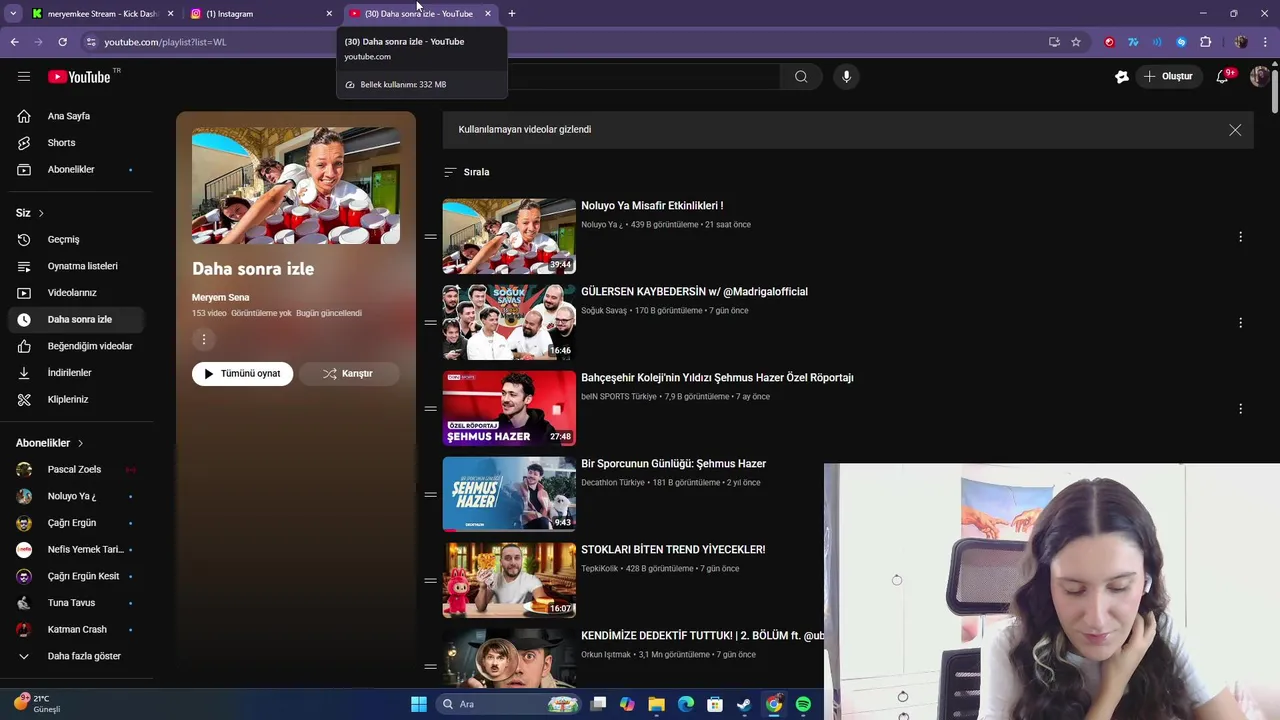Viewport: 1280px width, 720px height.
Task: Open playlist more options three dots
Action: coord(204,340)
